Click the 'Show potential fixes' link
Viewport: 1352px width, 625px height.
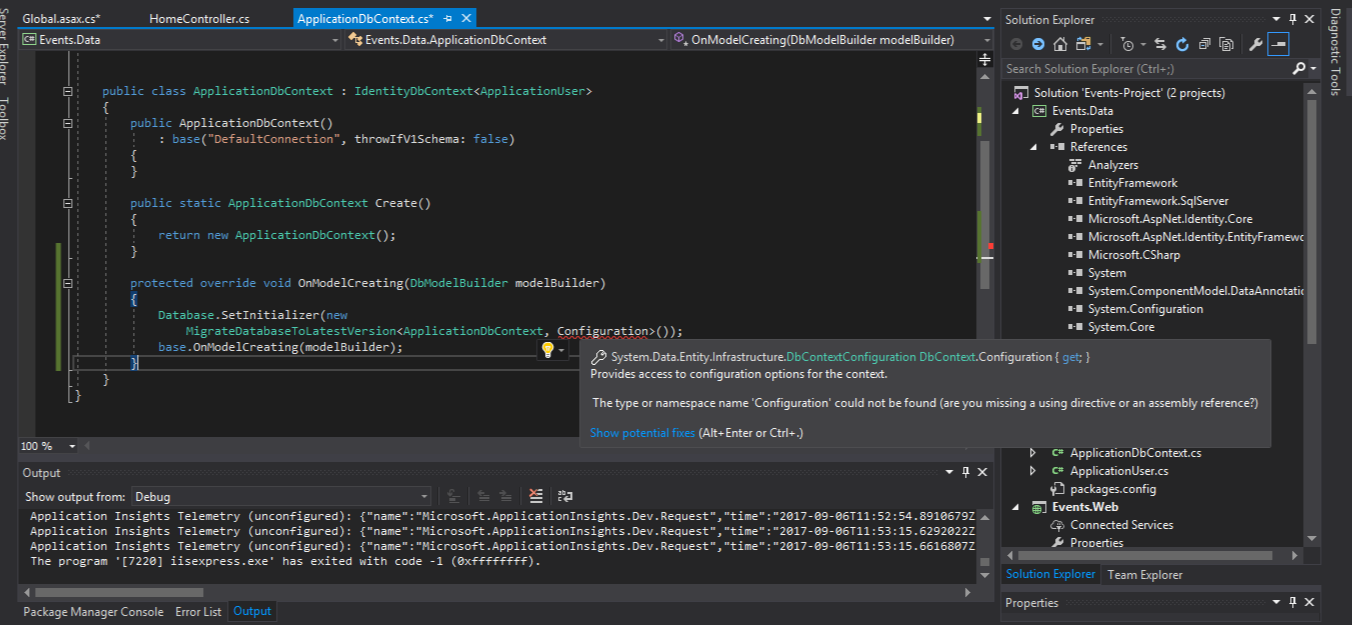pos(642,433)
